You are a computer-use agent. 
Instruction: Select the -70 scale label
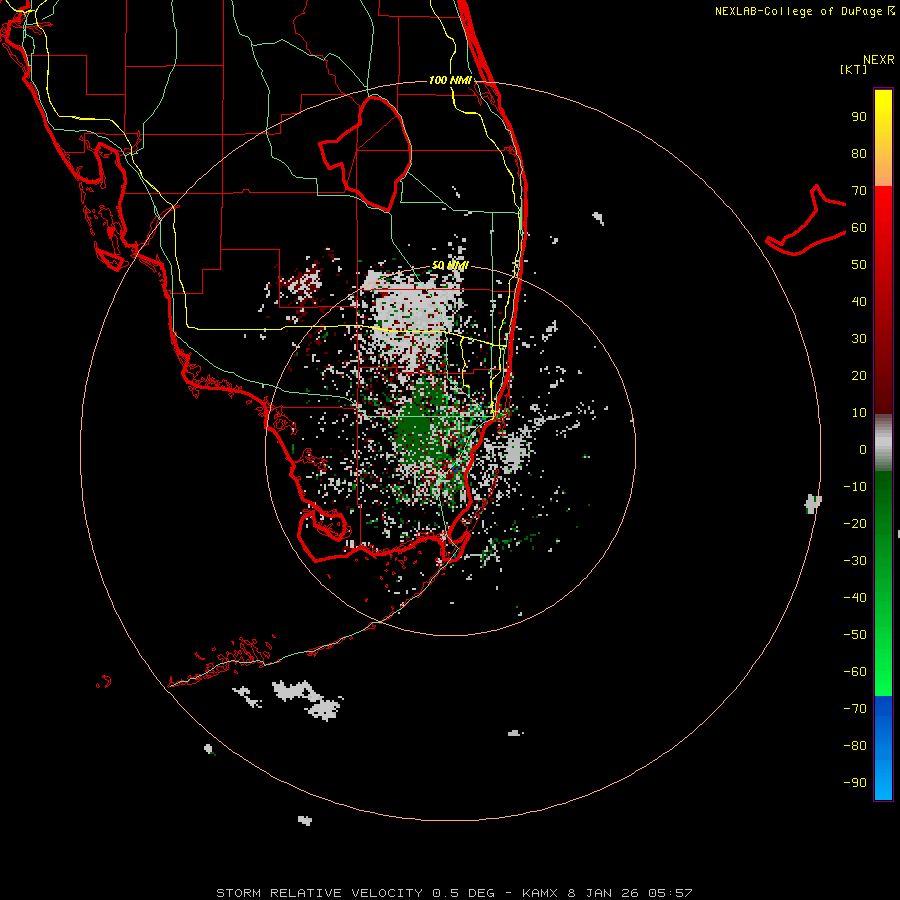pos(855,709)
